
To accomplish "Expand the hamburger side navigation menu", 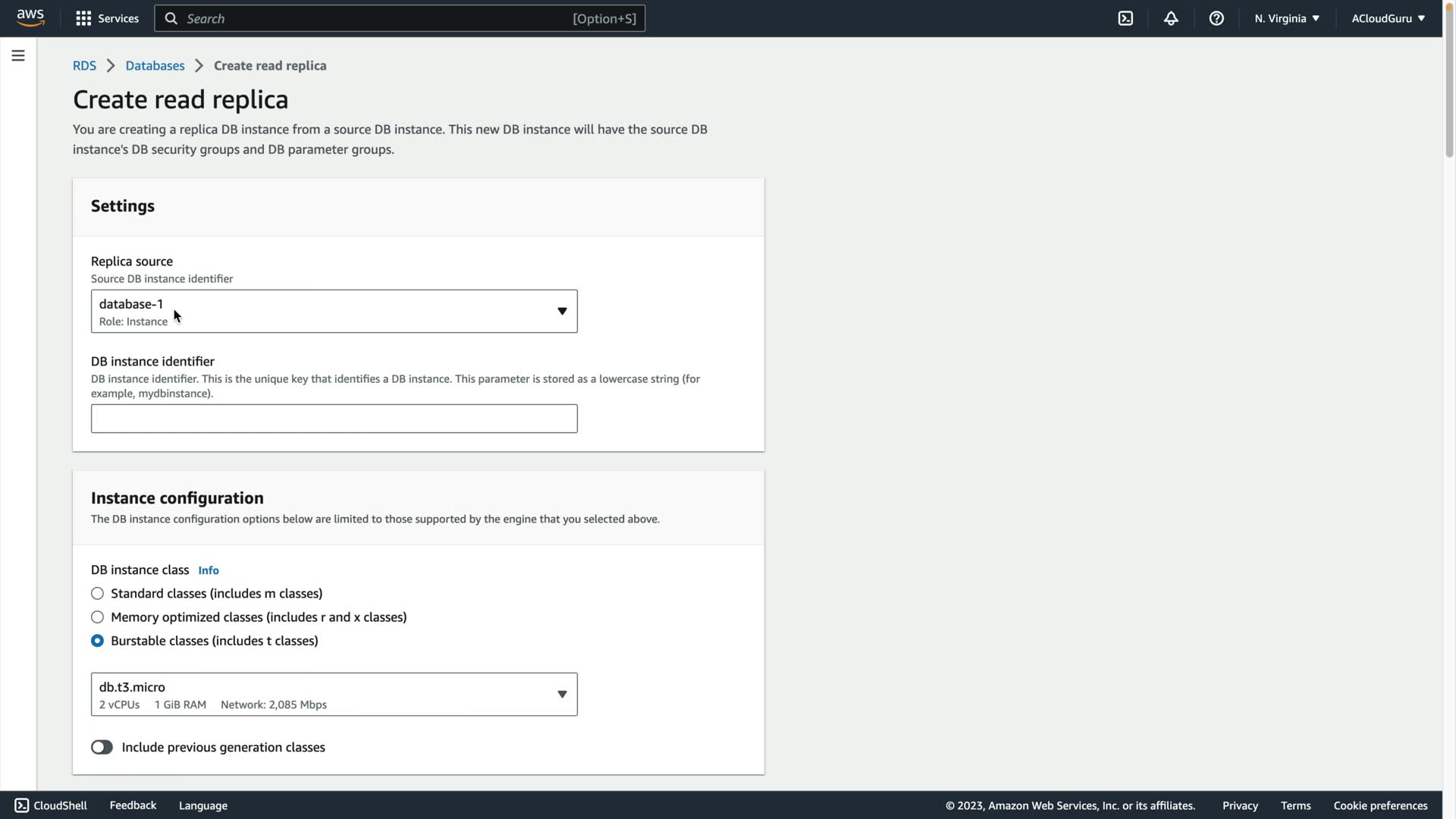I will pos(18,55).
